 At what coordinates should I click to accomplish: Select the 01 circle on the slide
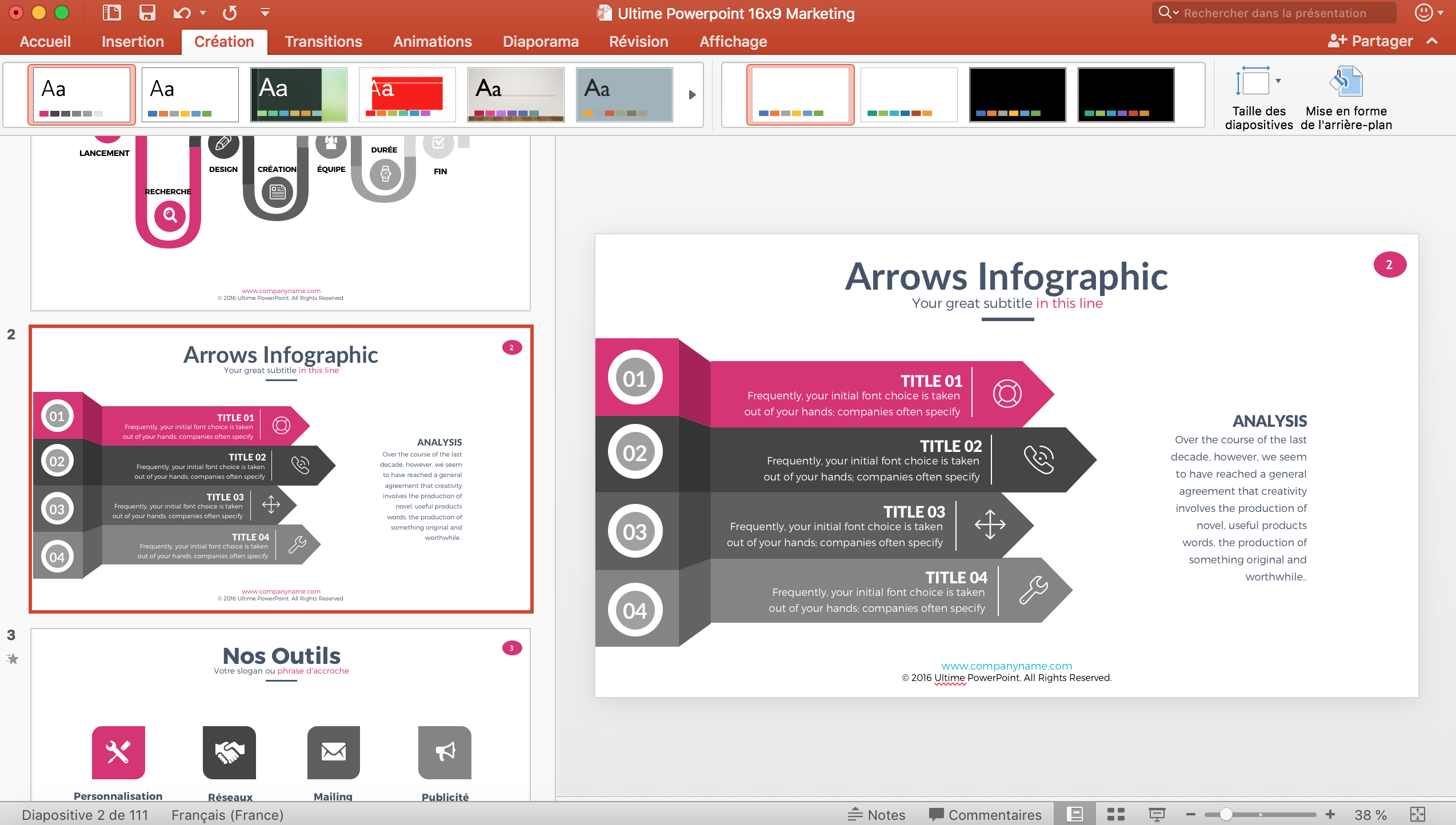click(x=635, y=378)
